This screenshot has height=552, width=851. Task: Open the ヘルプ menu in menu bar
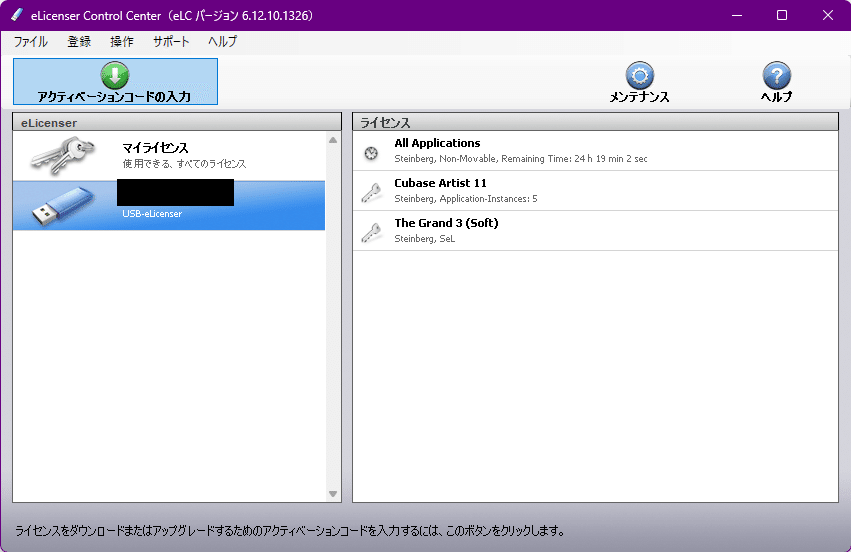tap(223, 41)
